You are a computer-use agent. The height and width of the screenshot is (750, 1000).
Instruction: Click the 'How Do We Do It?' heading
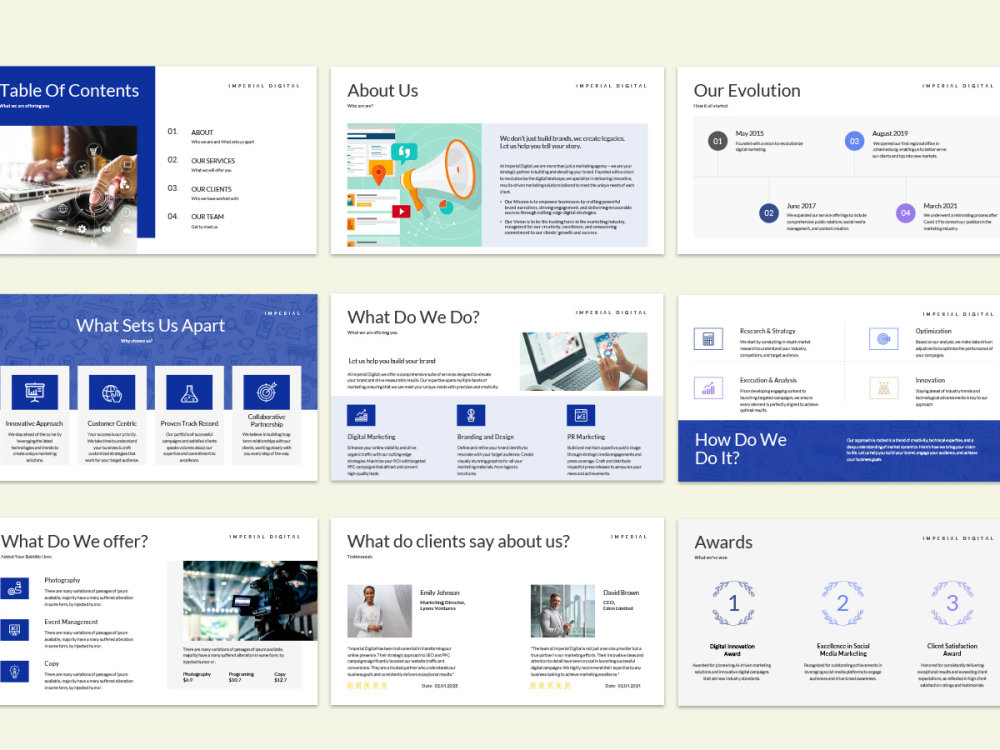[740, 448]
